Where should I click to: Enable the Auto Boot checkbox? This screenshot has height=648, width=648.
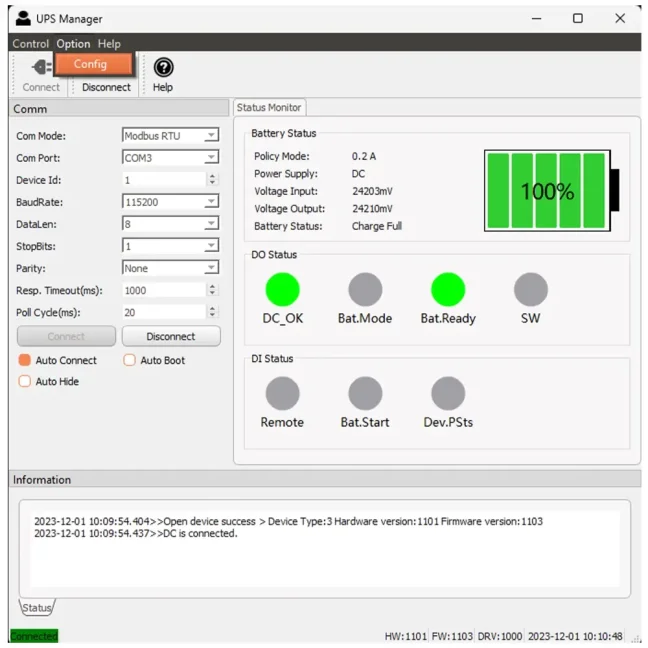[129, 360]
